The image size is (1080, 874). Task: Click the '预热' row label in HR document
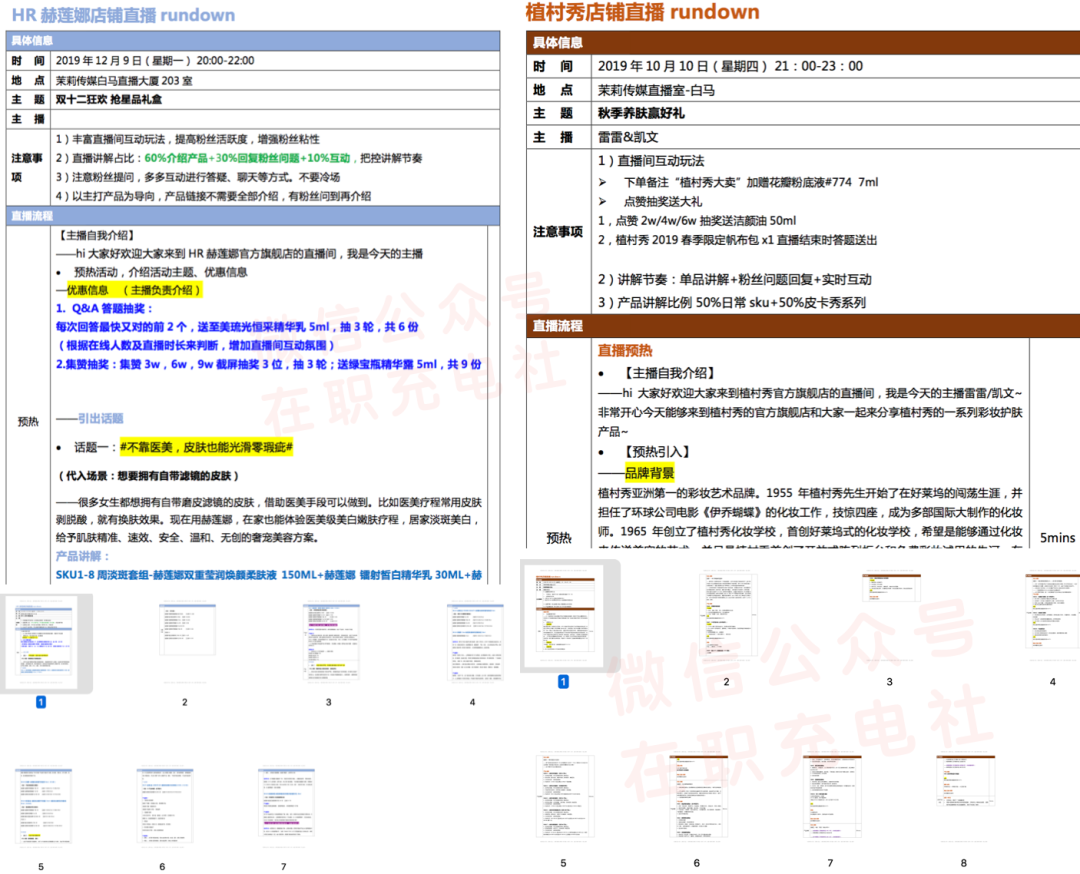[28, 422]
